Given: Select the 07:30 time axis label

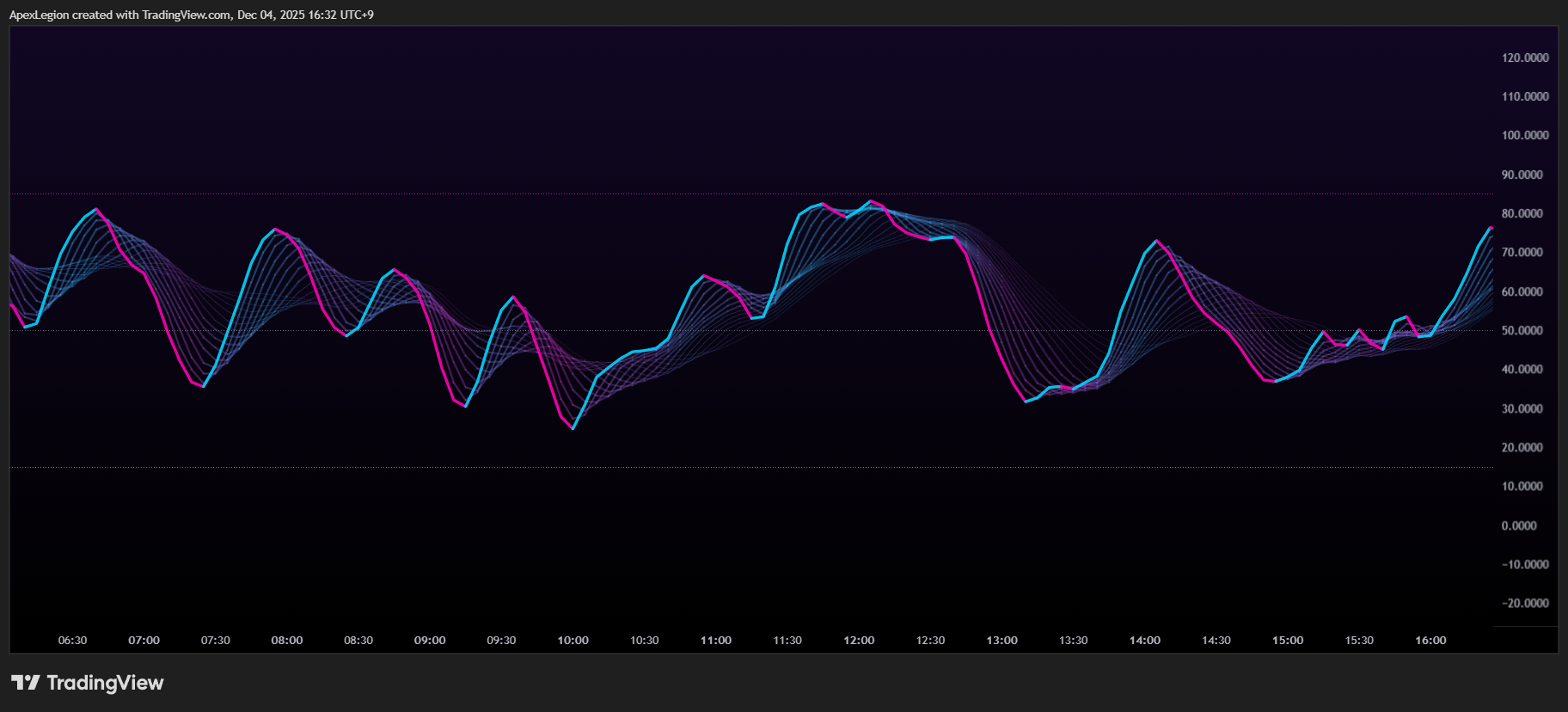Looking at the screenshot, I should 215,640.
